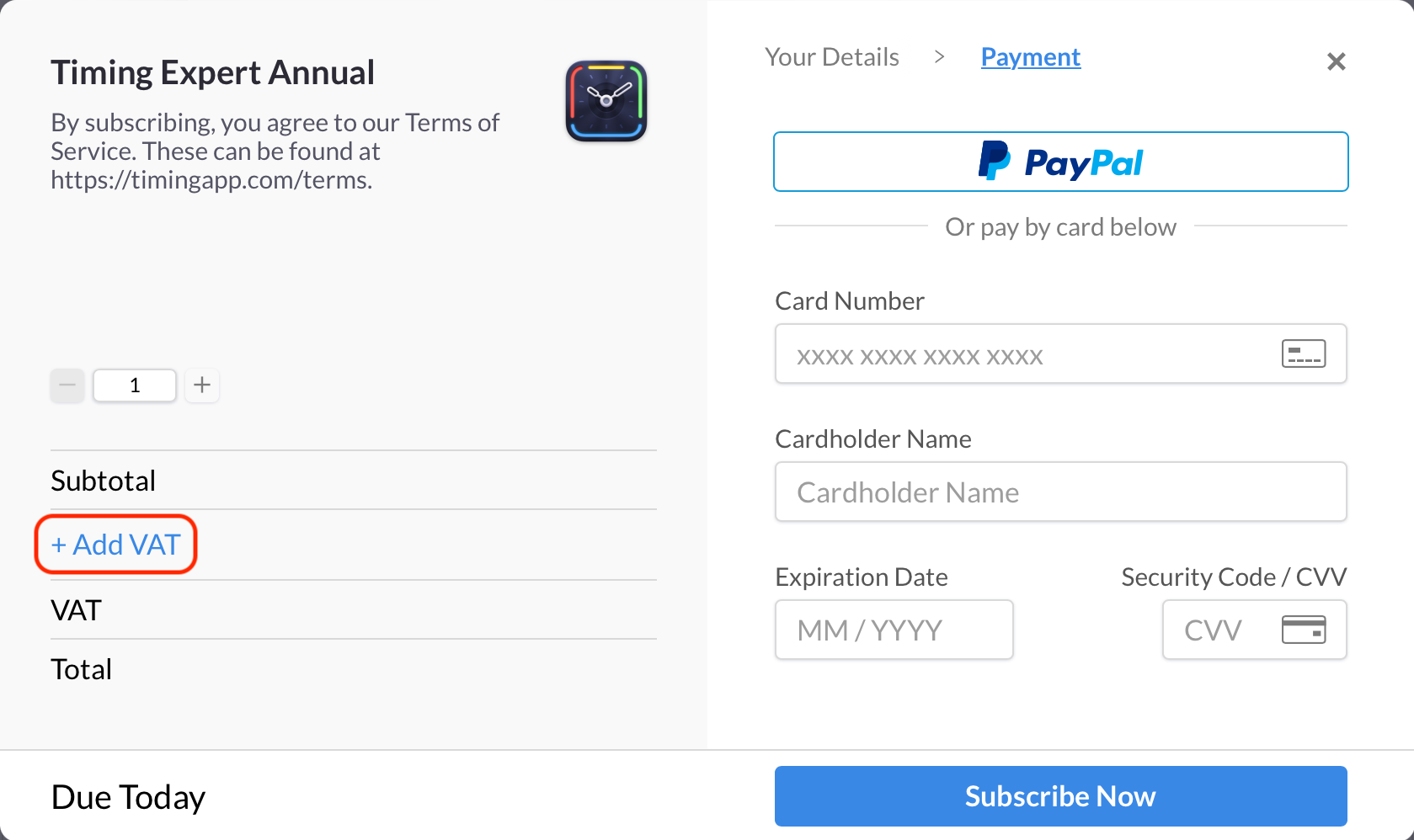Click the VAT row label
This screenshot has width=1414, height=840.
76,609
